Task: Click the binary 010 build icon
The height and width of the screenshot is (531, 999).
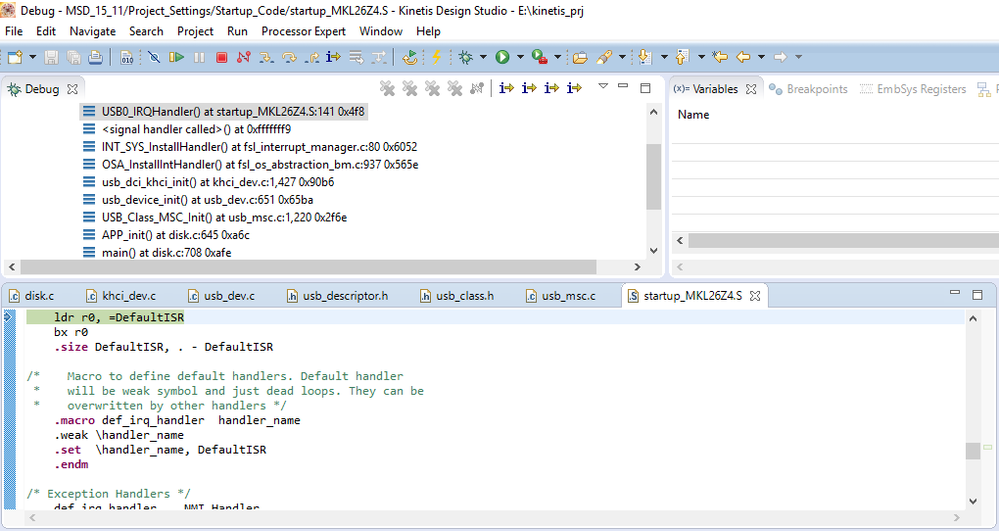Action: tap(127, 57)
